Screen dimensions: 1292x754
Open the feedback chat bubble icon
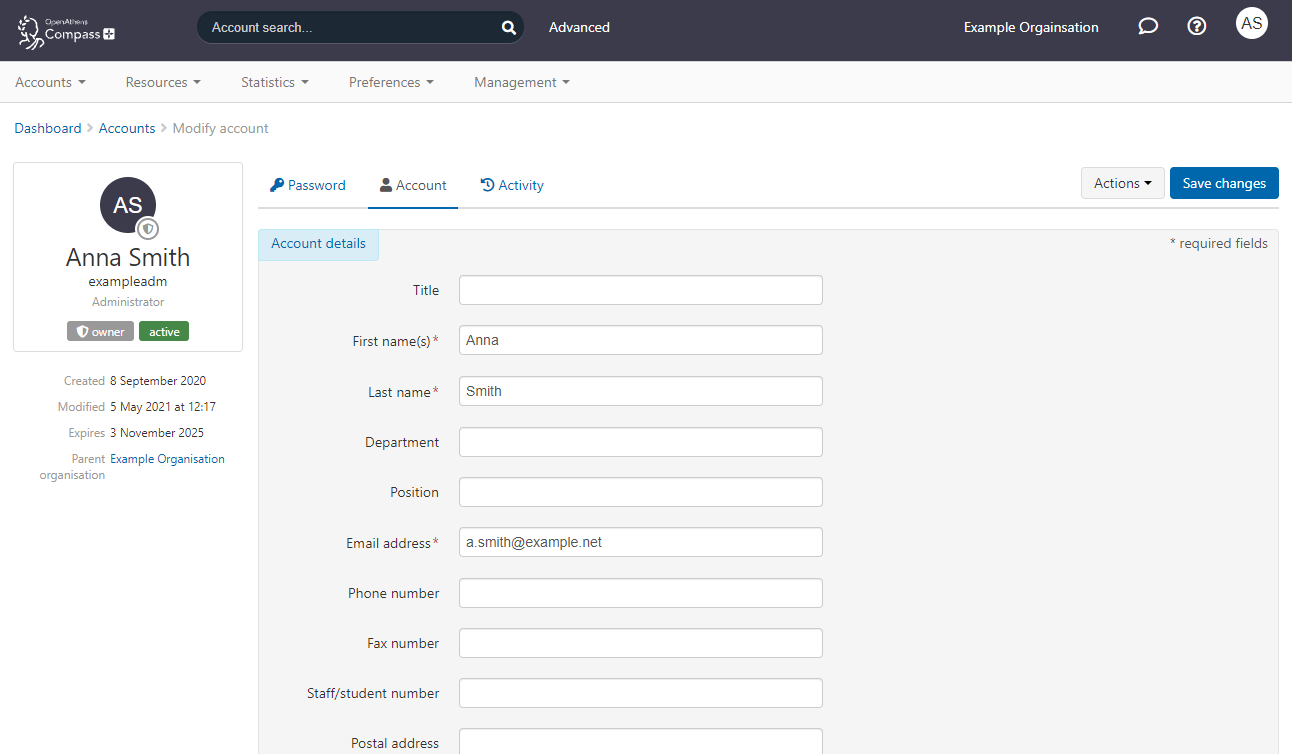[1147, 27]
